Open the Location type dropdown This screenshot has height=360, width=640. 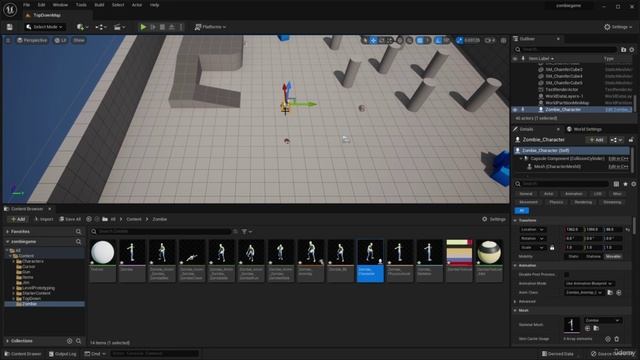[x=533, y=229]
